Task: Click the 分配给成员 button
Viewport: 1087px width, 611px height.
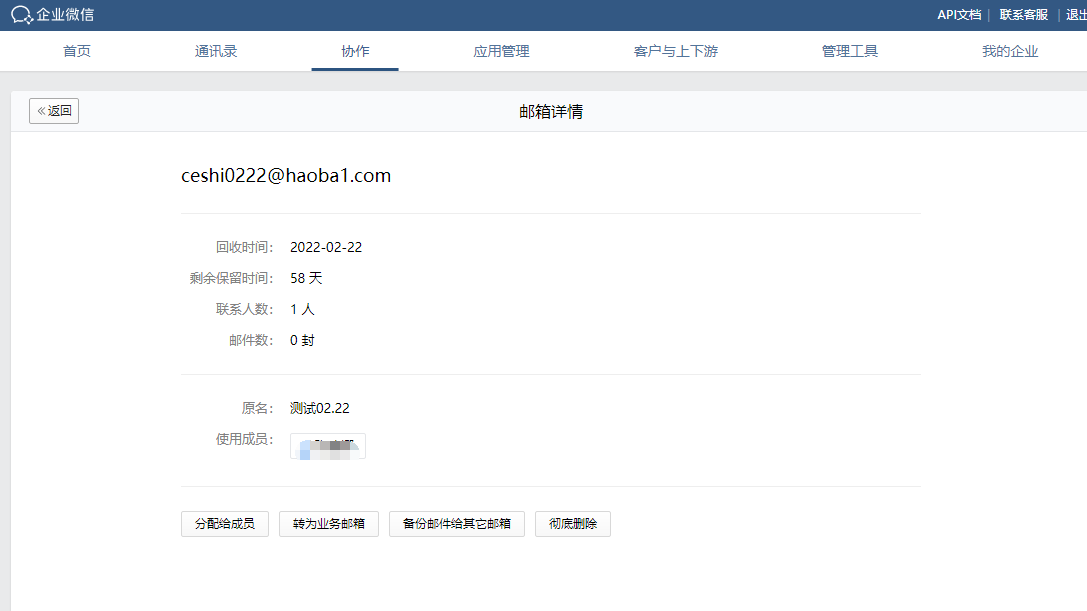Action: 225,524
